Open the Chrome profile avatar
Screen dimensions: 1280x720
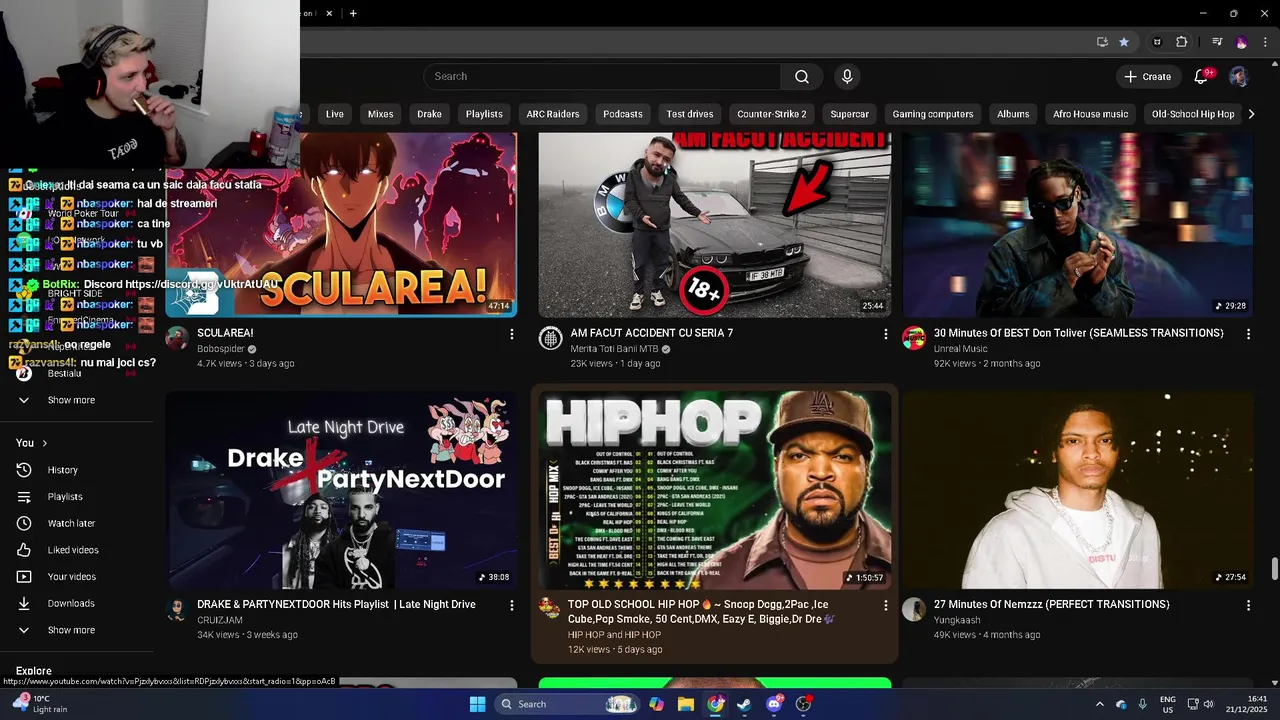click(x=1242, y=42)
